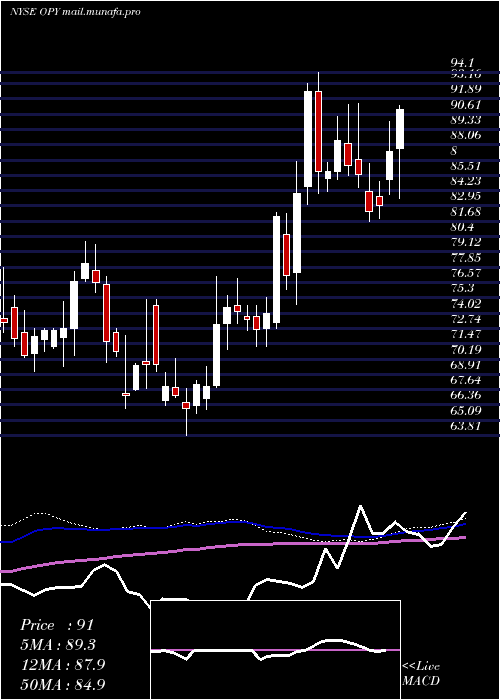Click the 'NYSE OPY mail.munafa.pro' chart title

[x=75, y=12]
